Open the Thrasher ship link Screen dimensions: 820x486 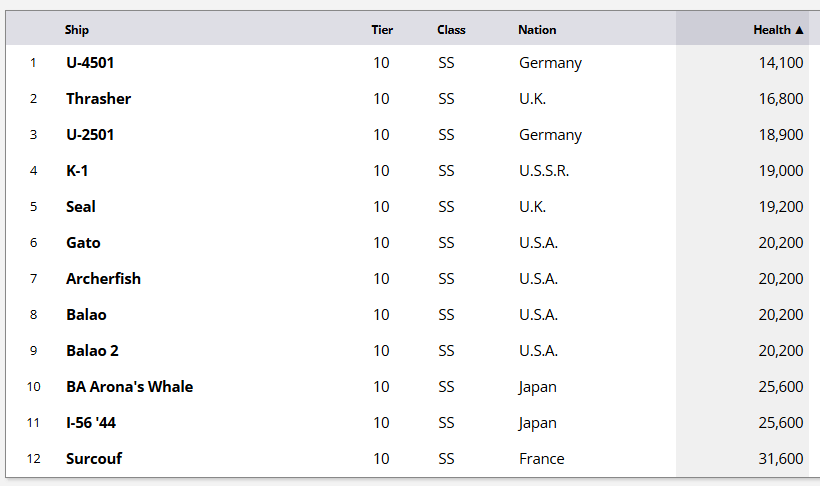click(x=98, y=99)
